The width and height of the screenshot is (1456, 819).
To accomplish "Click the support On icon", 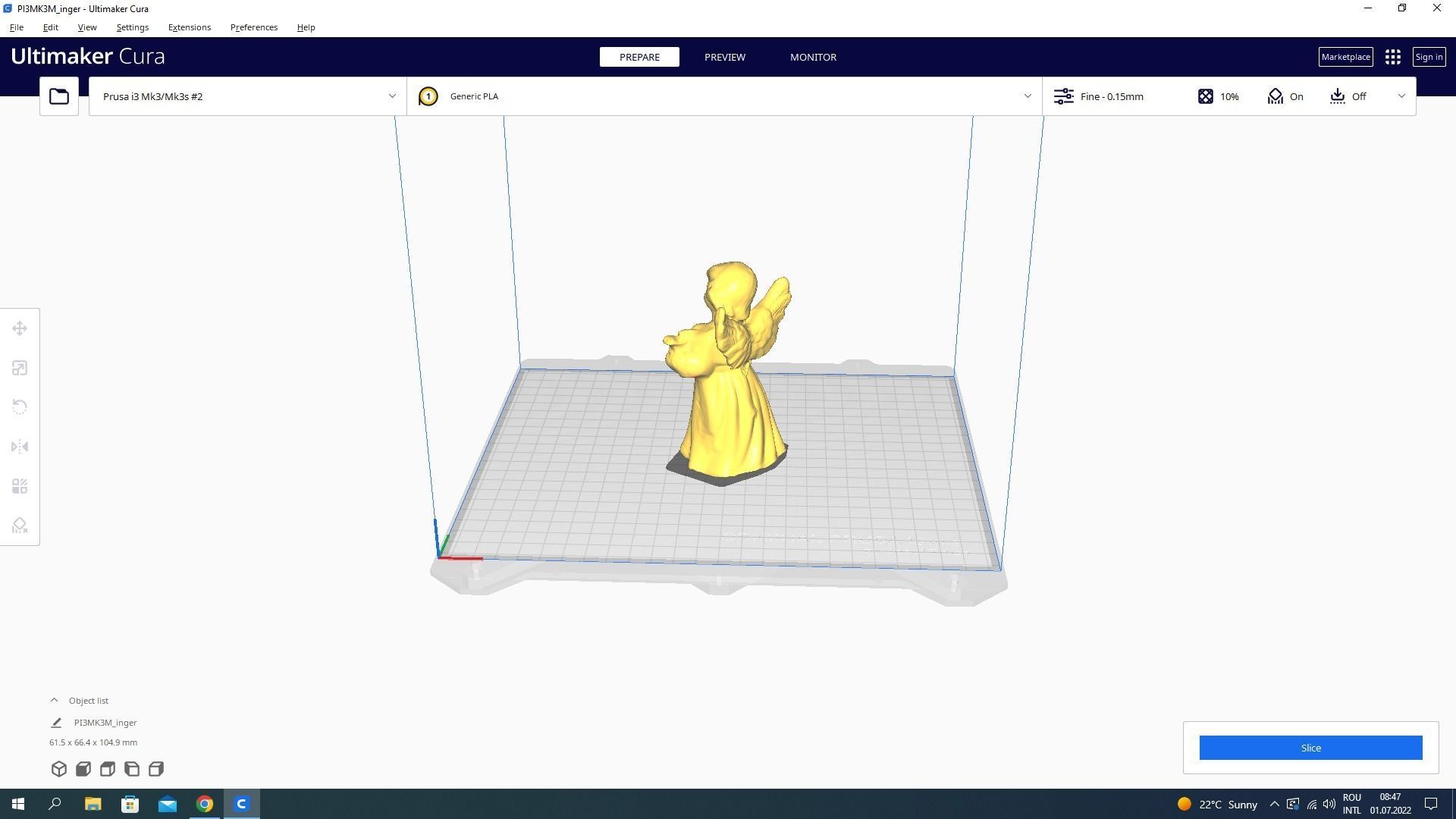I will [x=1275, y=96].
